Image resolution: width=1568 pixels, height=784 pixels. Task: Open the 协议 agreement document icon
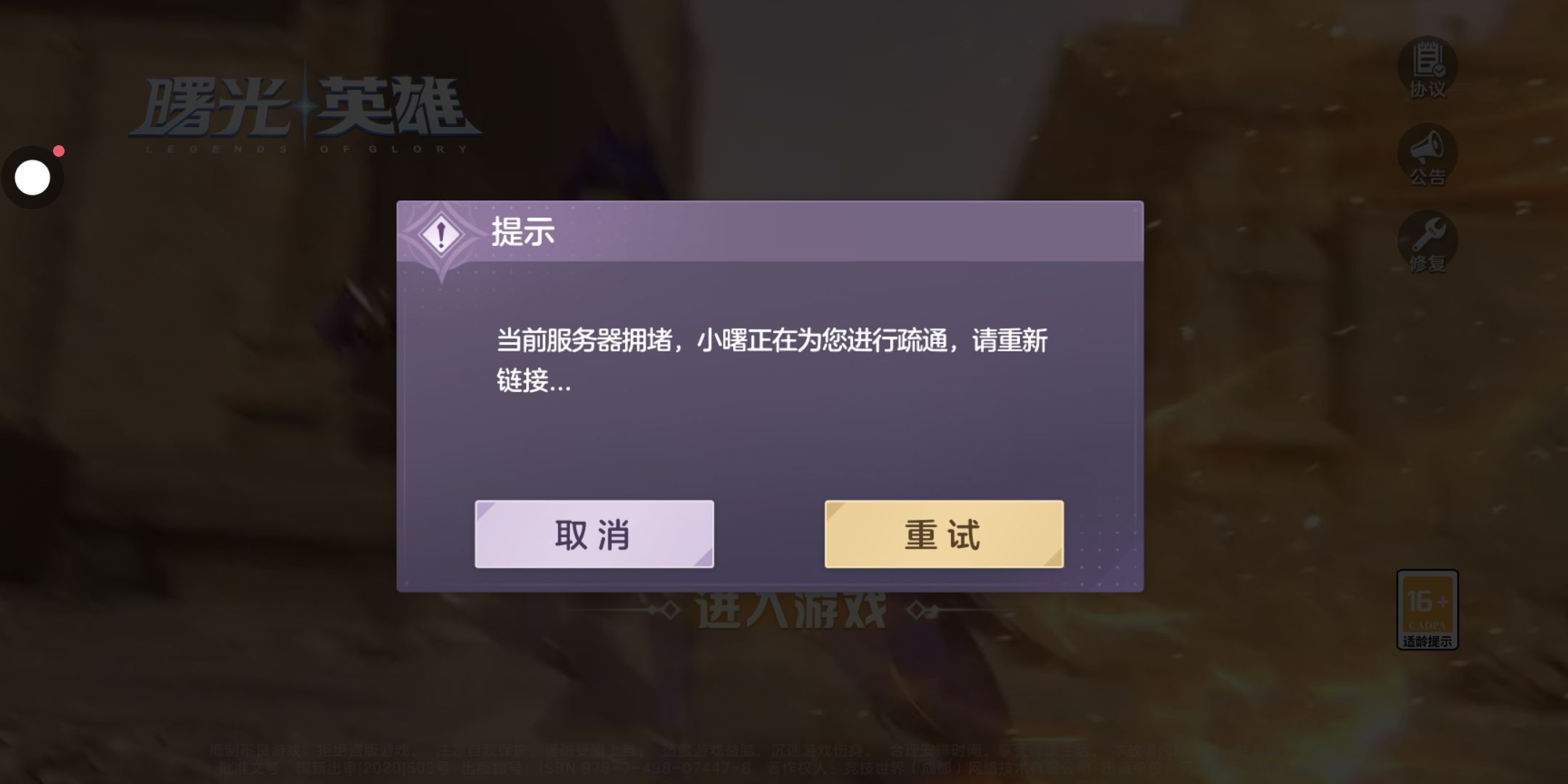pos(1427,60)
